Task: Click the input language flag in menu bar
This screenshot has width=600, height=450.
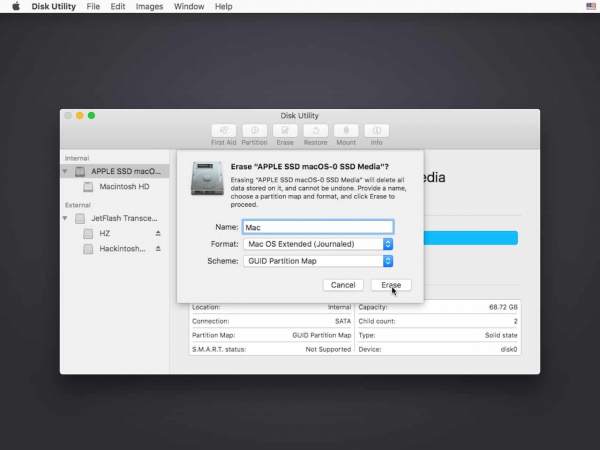Action: coord(590,6)
